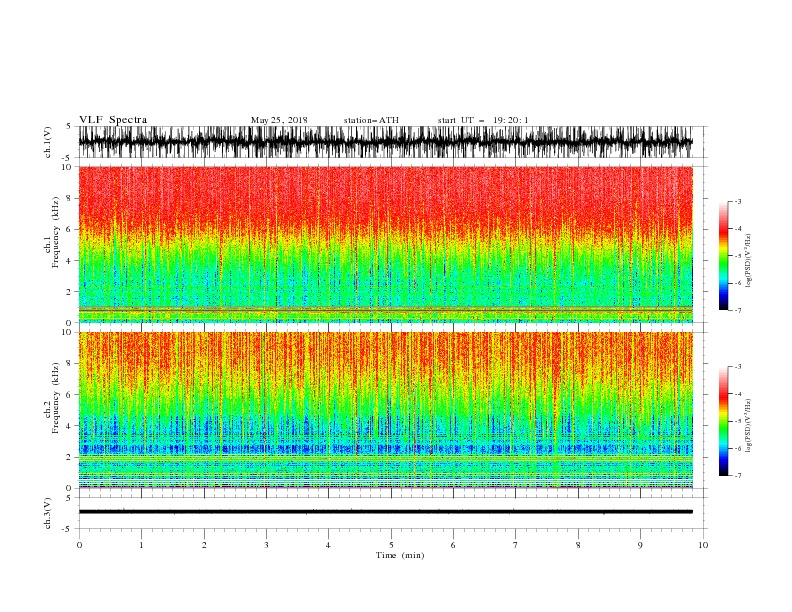This screenshot has height=612, width=792.
Task: Click the time axis tick label "2"
Action: 204,545
